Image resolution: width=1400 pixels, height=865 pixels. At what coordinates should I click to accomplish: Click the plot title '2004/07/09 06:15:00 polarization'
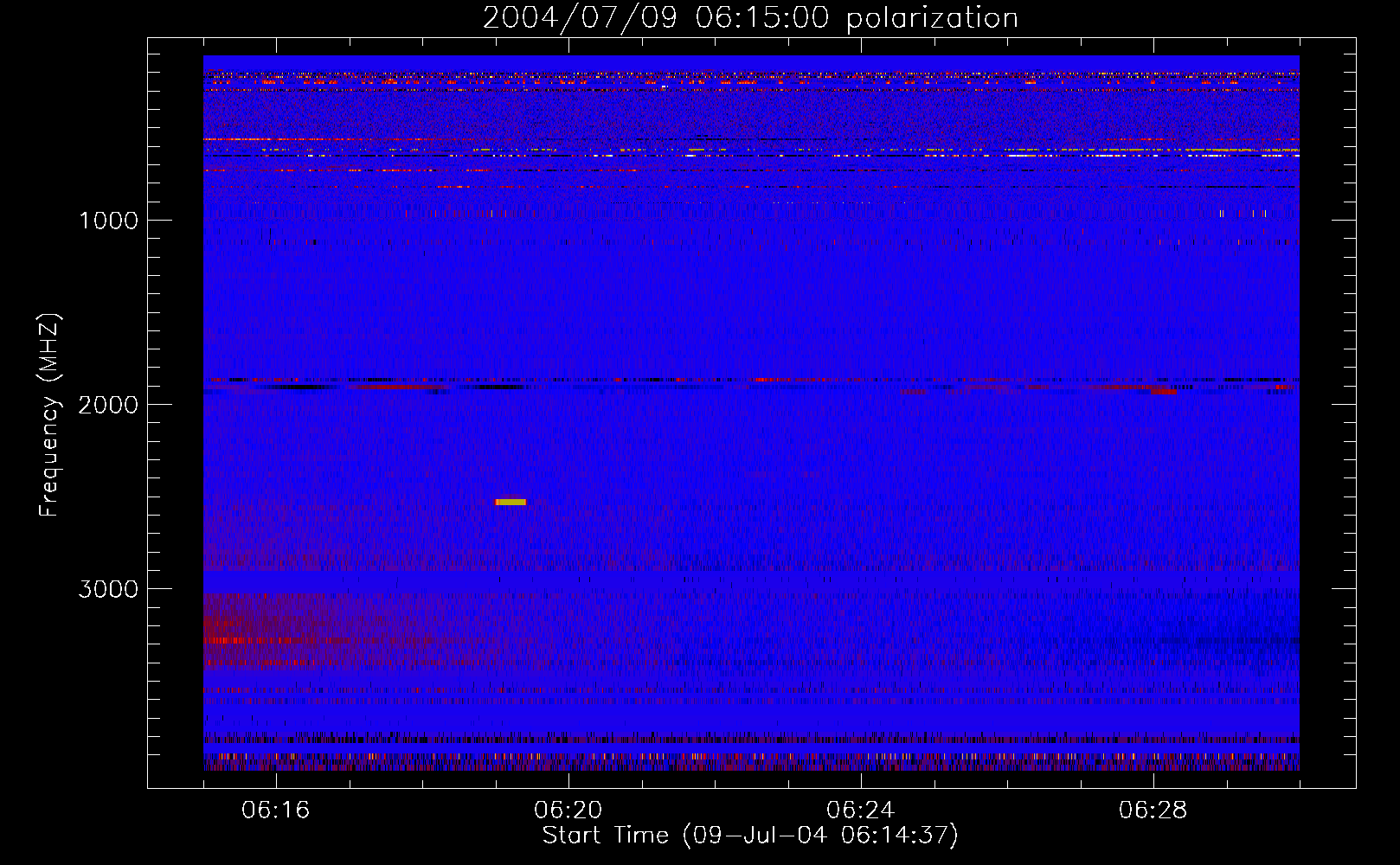750,17
